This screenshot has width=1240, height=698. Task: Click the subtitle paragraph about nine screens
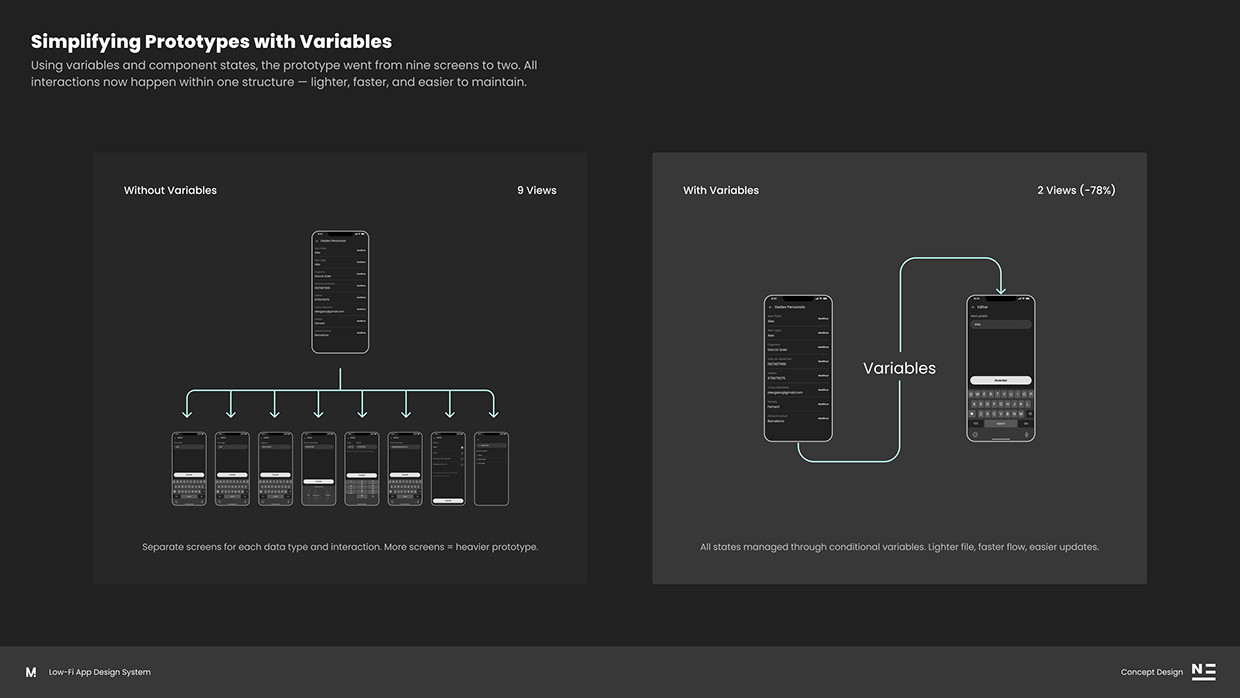click(284, 73)
